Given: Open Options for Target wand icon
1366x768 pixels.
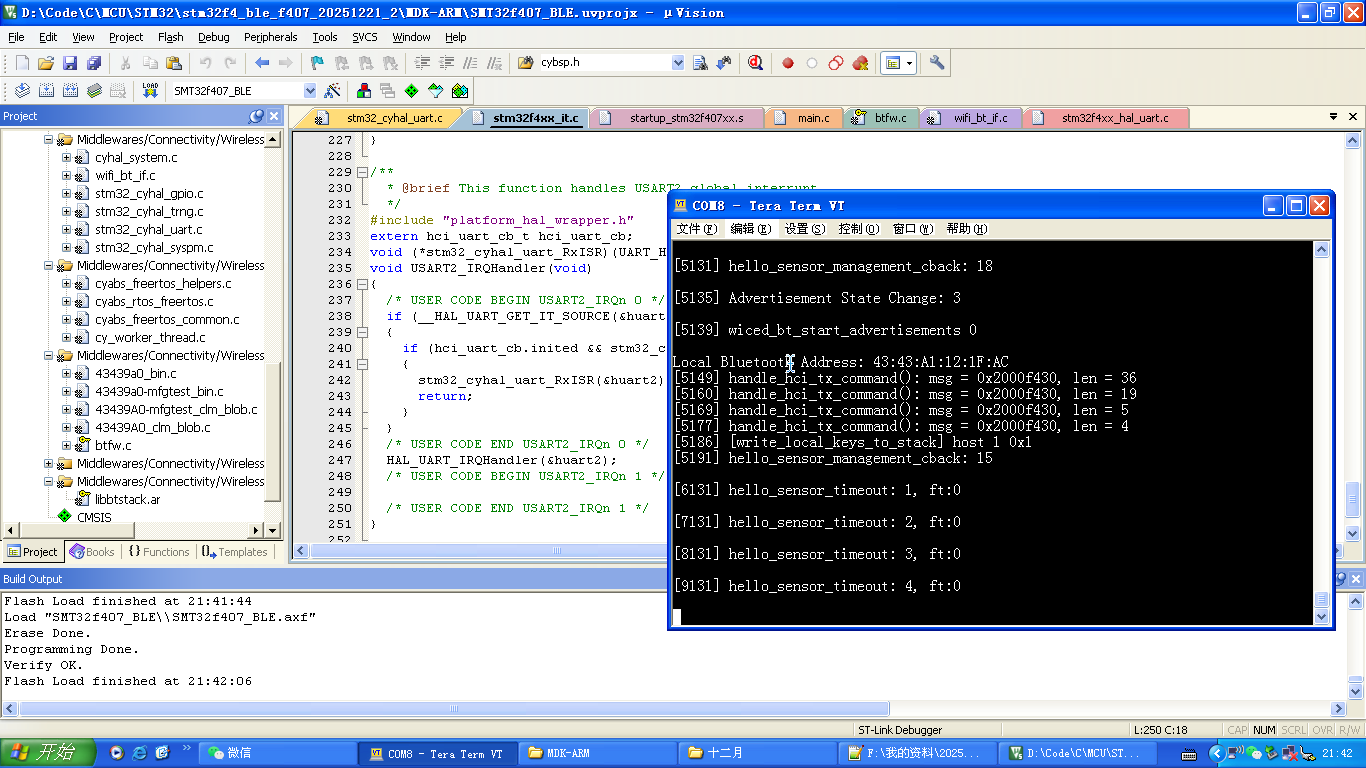Looking at the screenshot, I should 333,91.
